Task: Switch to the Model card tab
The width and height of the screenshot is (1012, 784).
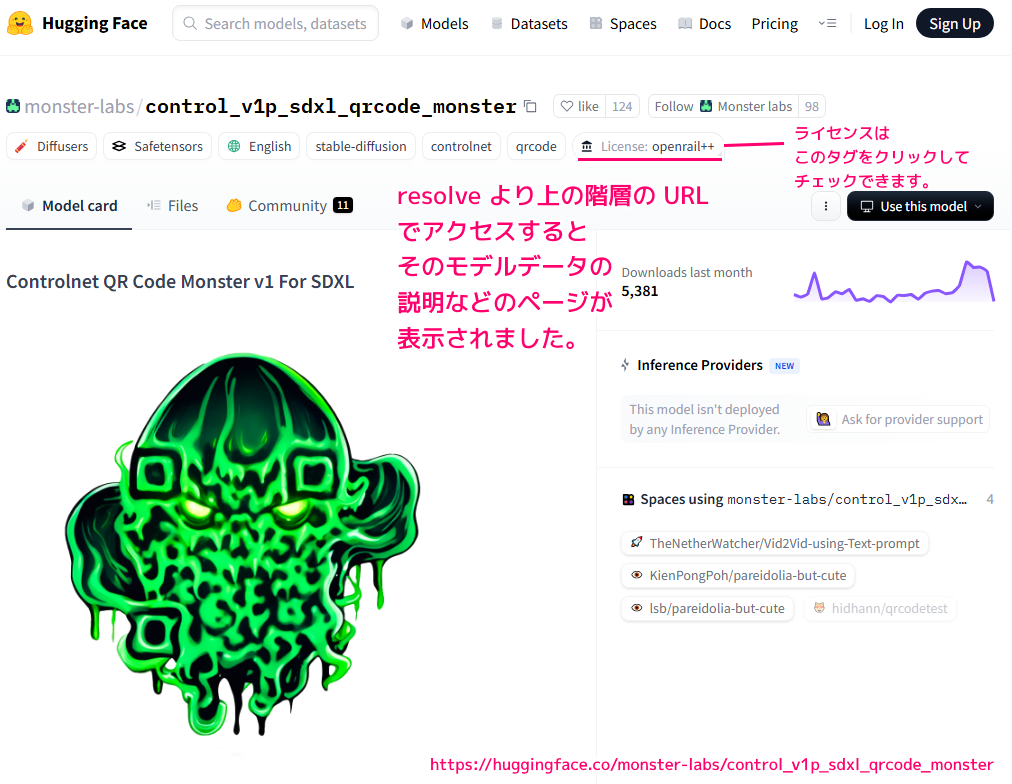Action: (69, 206)
